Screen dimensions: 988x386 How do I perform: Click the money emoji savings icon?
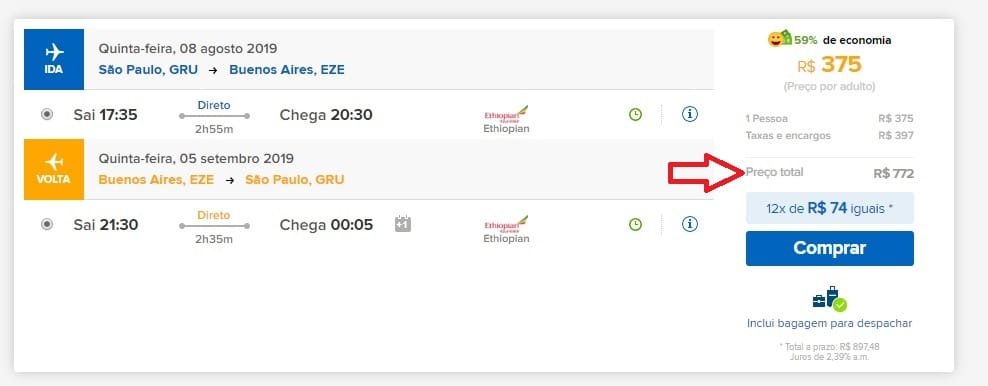pyautogui.click(x=779, y=38)
